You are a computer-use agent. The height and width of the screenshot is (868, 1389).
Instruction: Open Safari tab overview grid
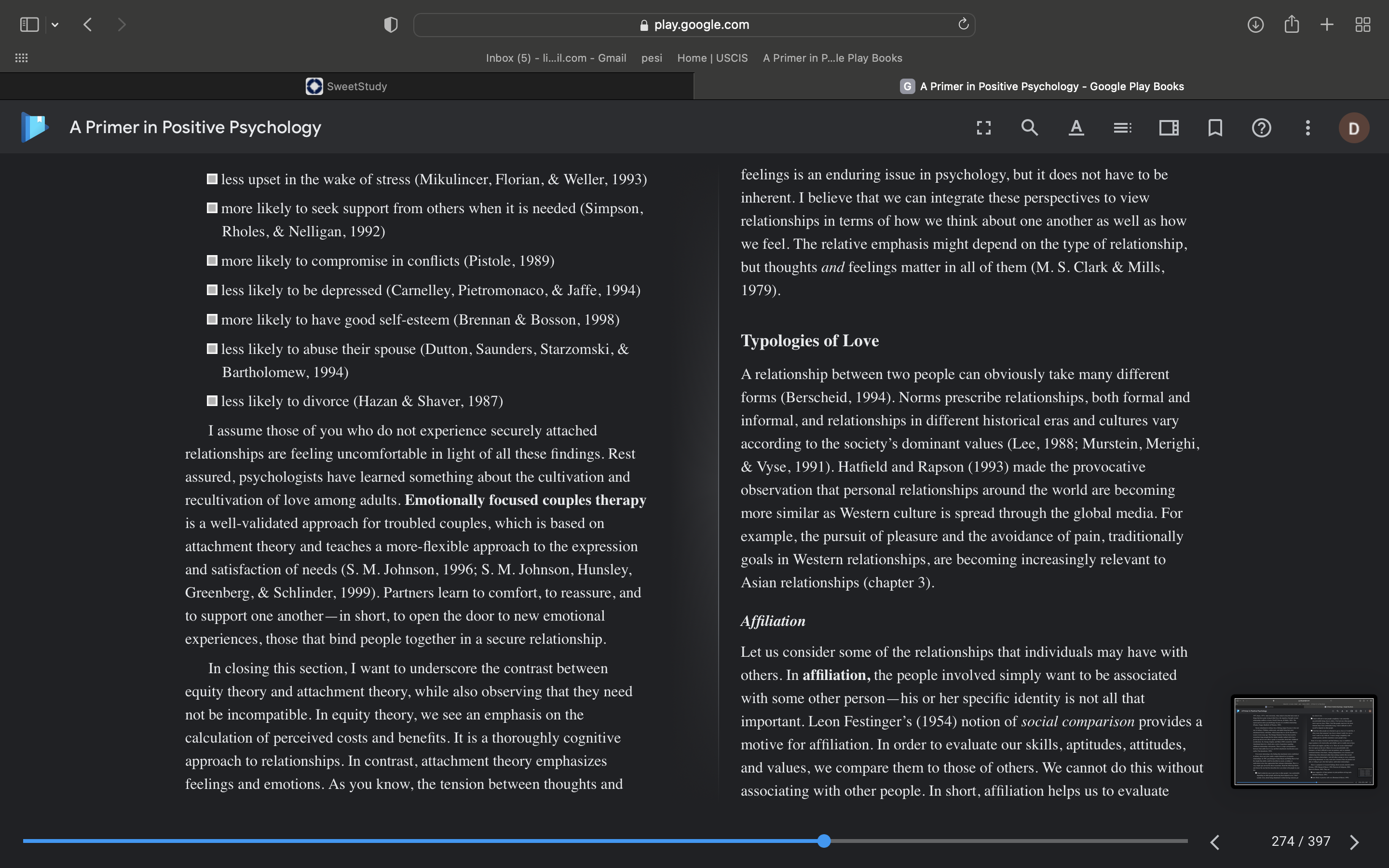pyautogui.click(x=1362, y=24)
